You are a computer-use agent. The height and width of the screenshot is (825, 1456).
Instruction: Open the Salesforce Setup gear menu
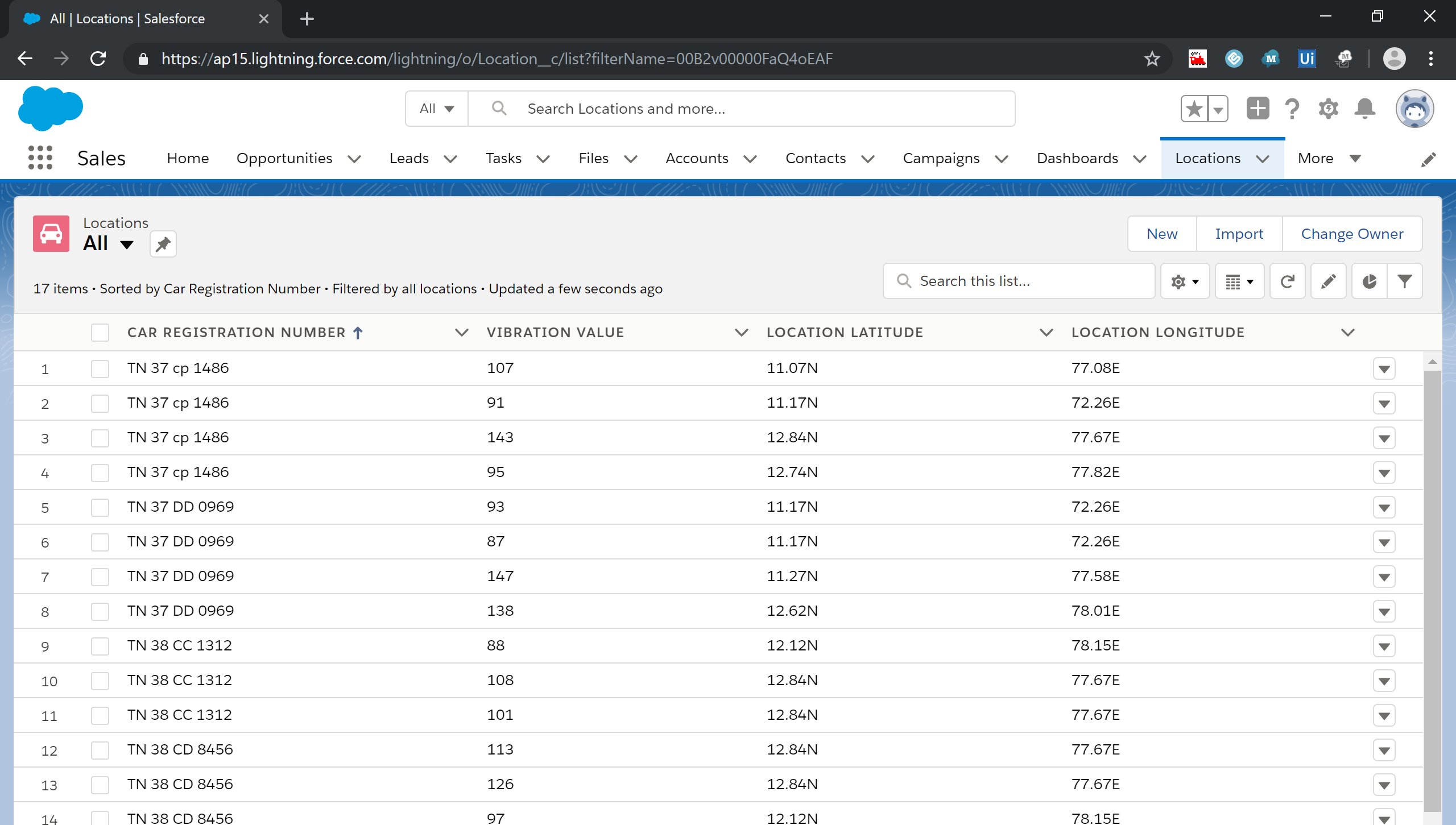click(1328, 108)
